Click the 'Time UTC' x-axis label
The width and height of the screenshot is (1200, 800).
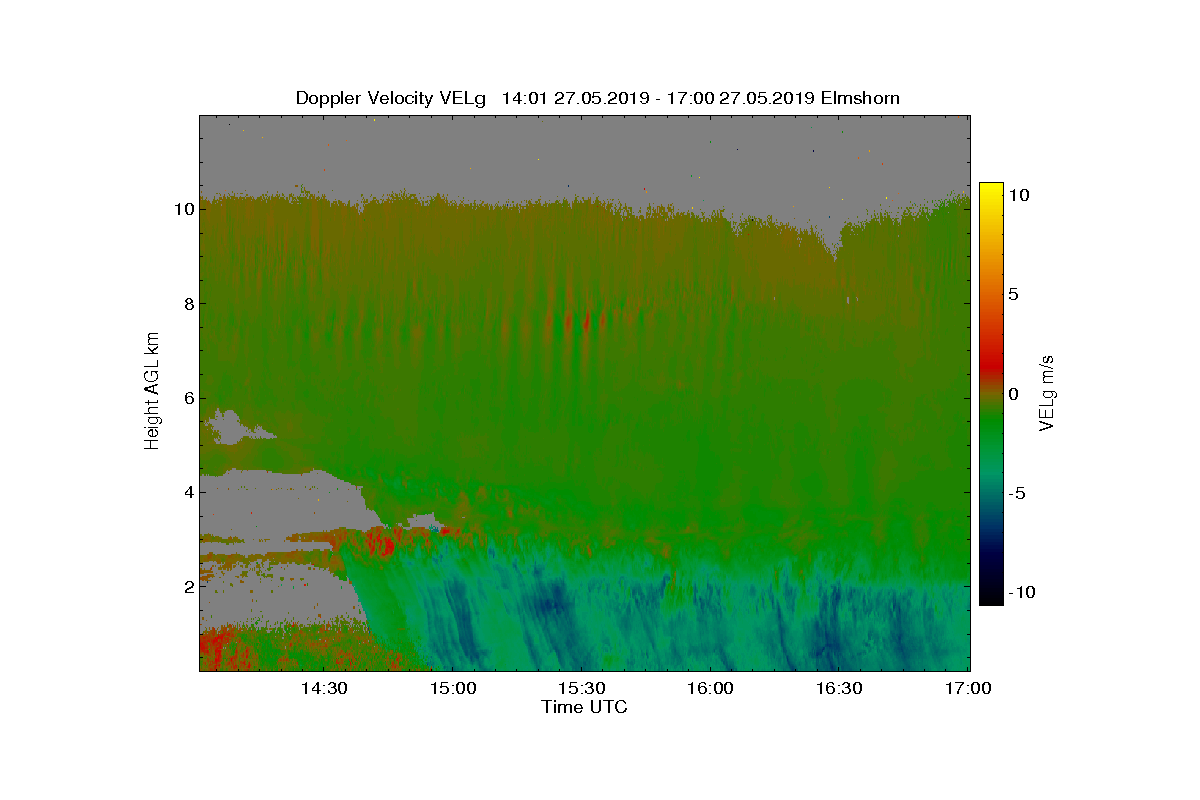click(x=584, y=707)
